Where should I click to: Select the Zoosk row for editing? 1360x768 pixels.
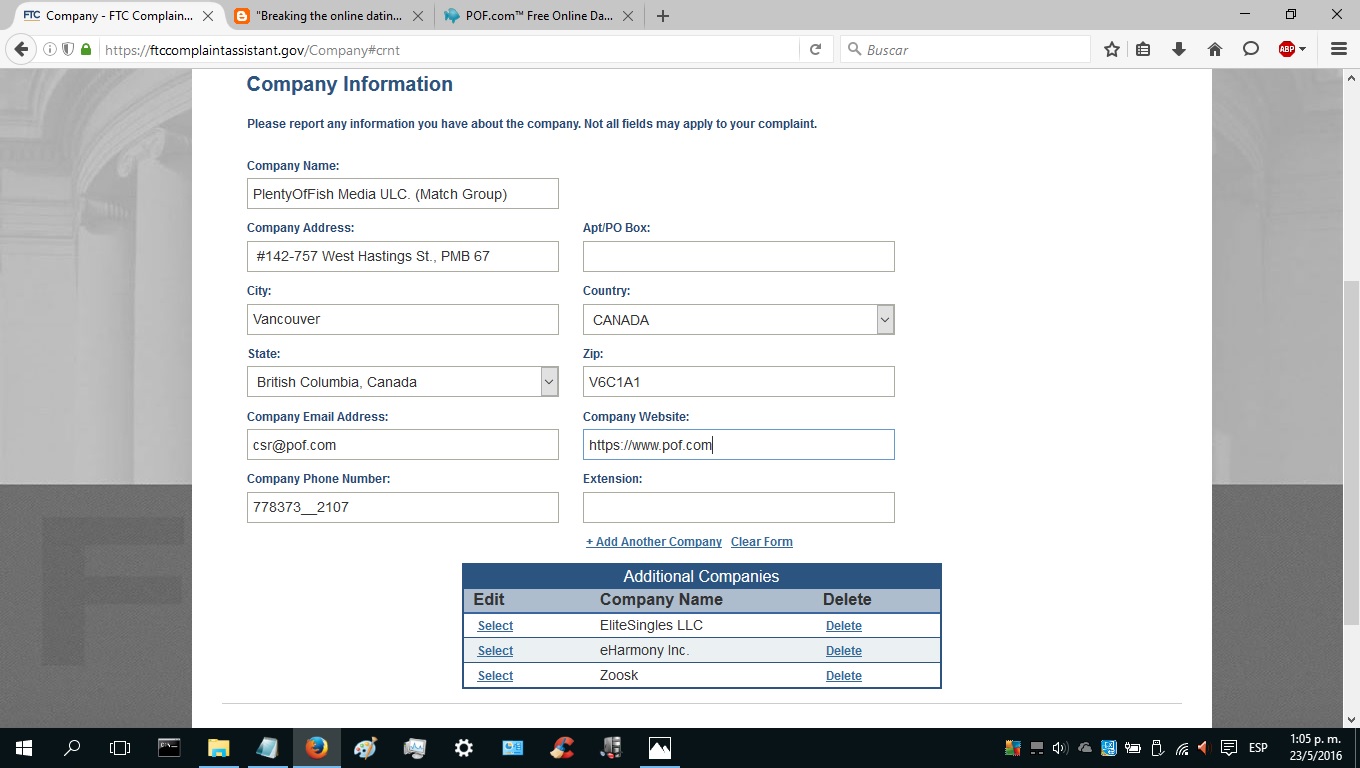pos(495,676)
